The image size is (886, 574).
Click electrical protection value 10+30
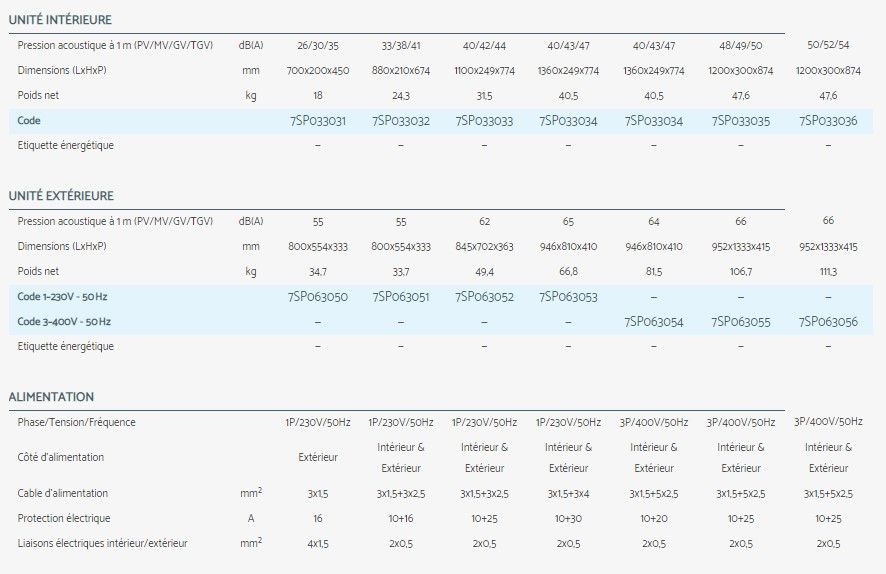coord(568,519)
